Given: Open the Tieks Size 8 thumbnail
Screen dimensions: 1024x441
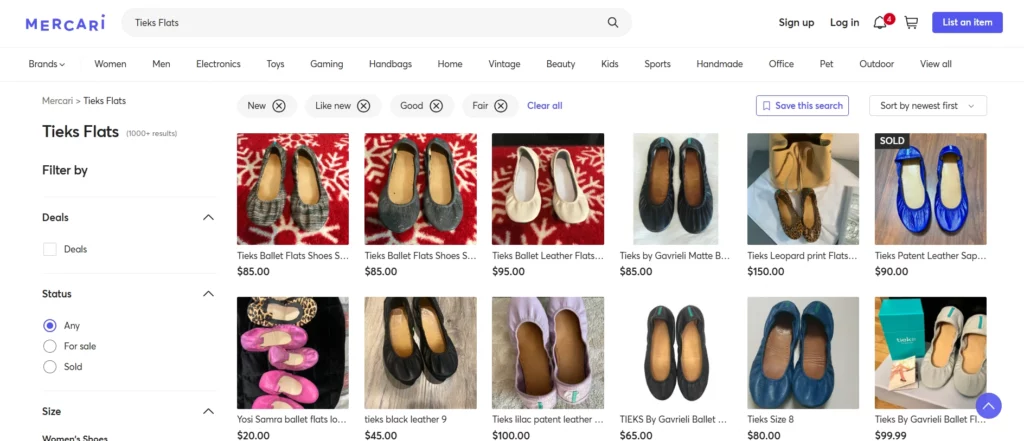Looking at the screenshot, I should 803,353.
